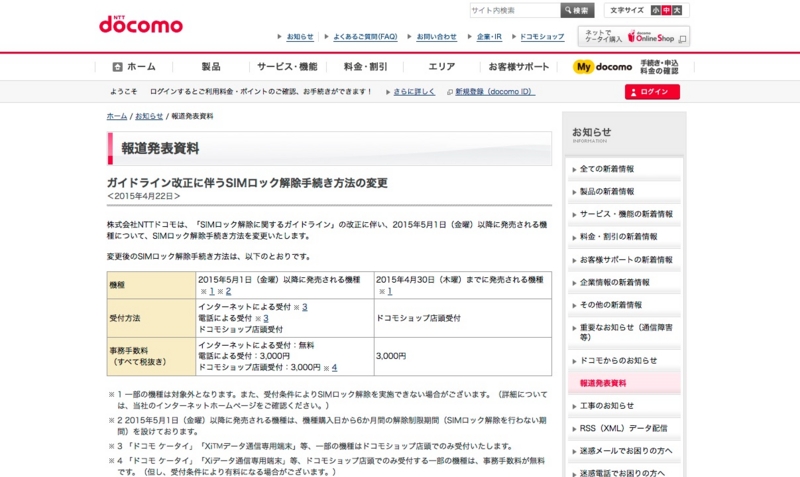Open RSS(XML)データ配信 in sidebar

click(x=624, y=429)
